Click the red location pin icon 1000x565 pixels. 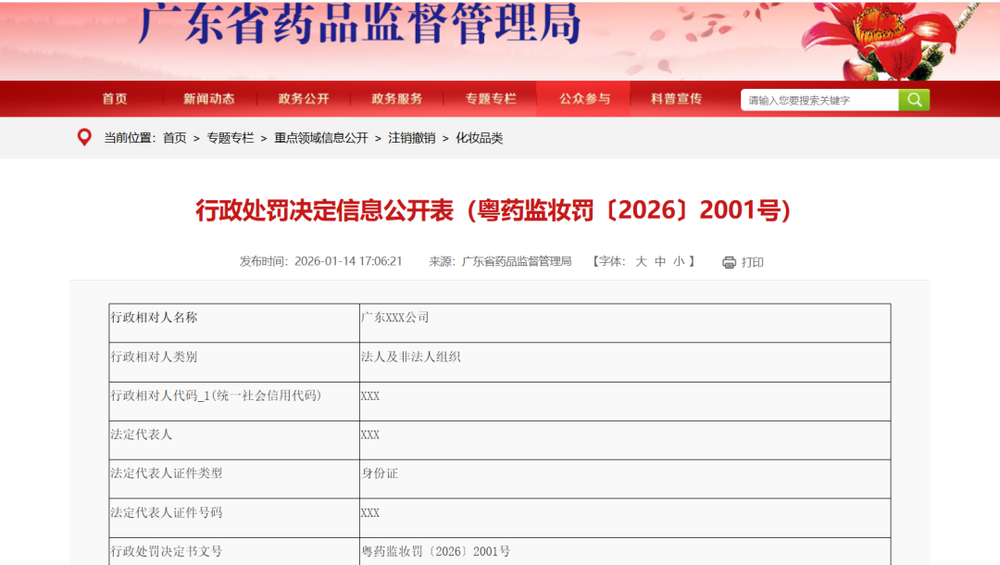(x=84, y=137)
